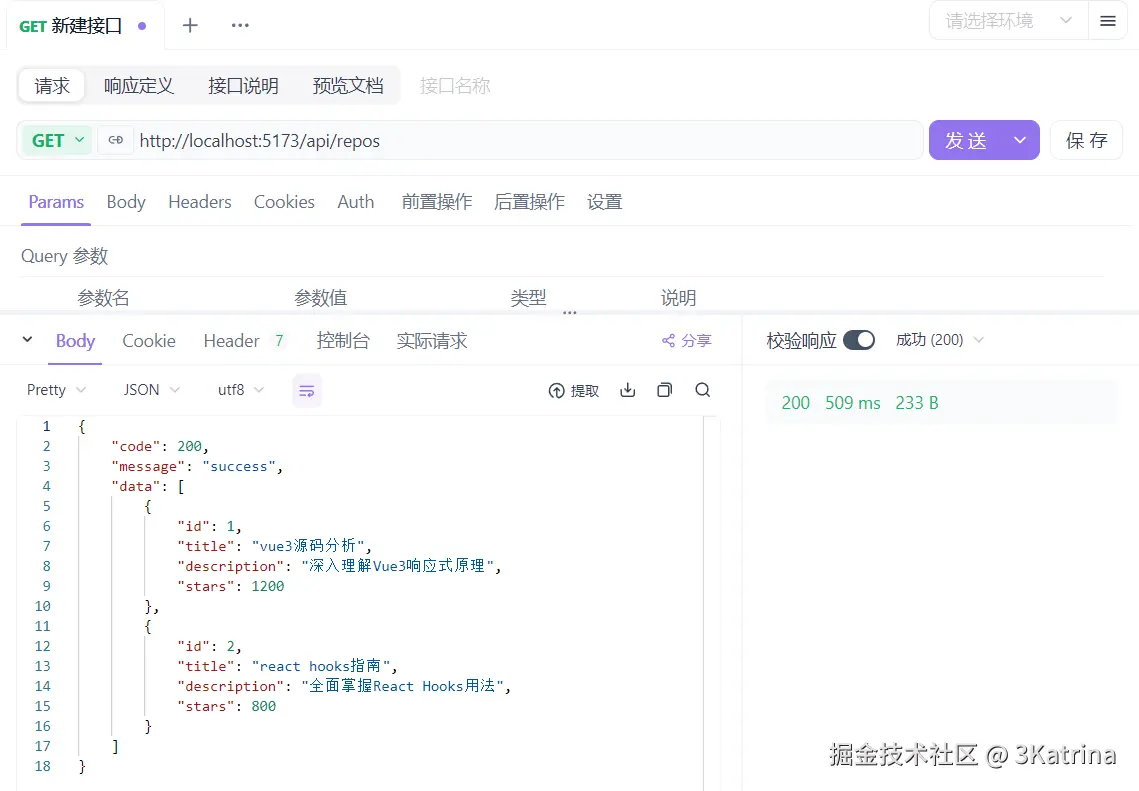
Task: Select the Params tab
Action: click(x=56, y=202)
